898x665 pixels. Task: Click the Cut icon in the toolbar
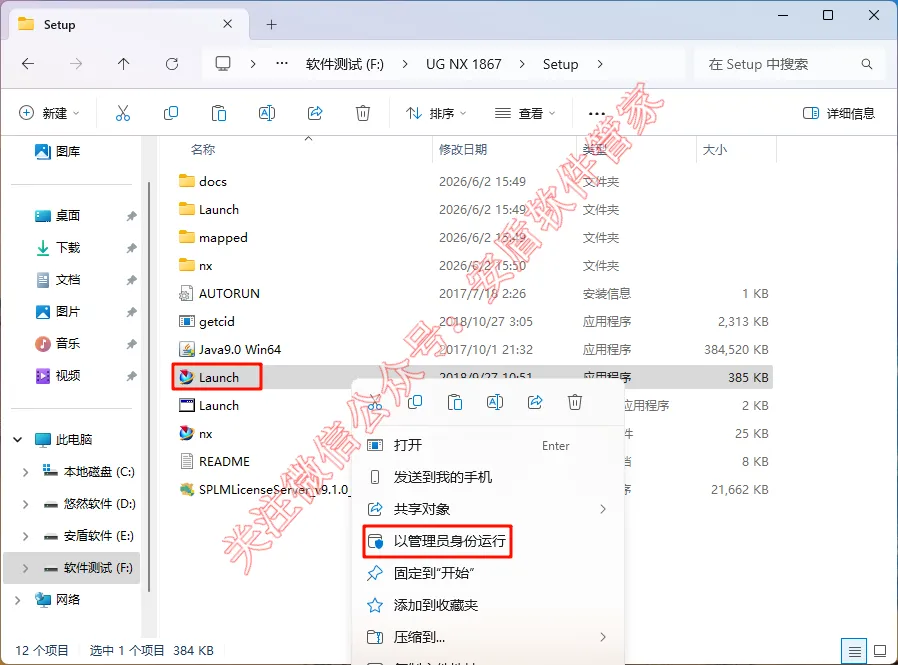(123, 113)
